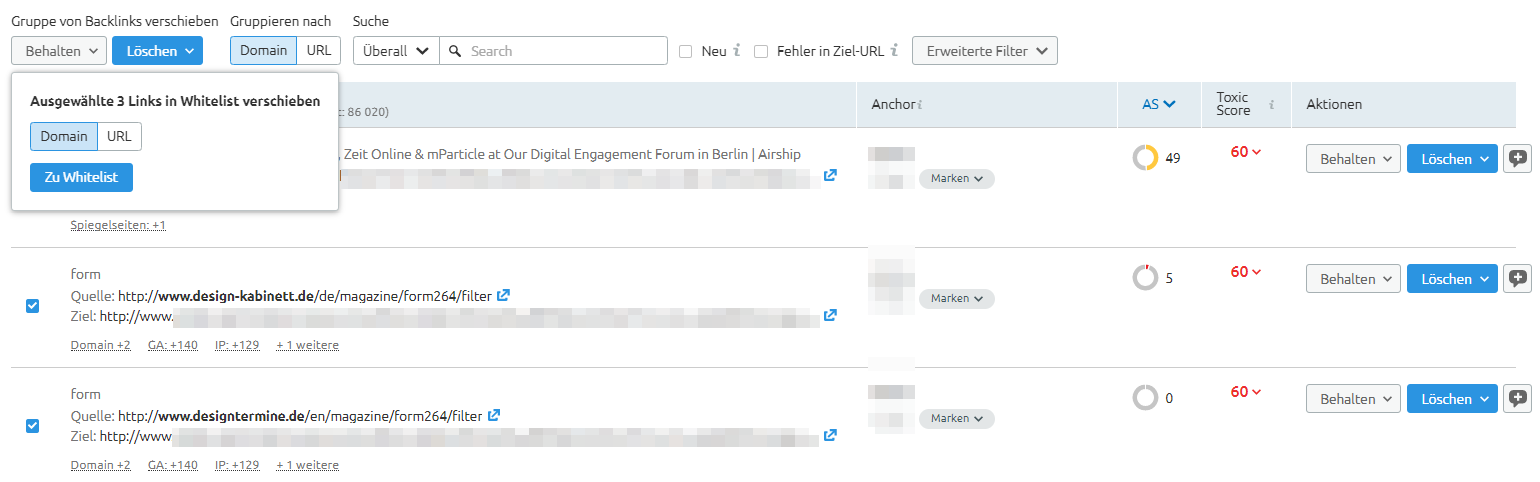Uncheck the designtermine.de row checkbox
Screen dimensions: 1540x482
(32, 426)
